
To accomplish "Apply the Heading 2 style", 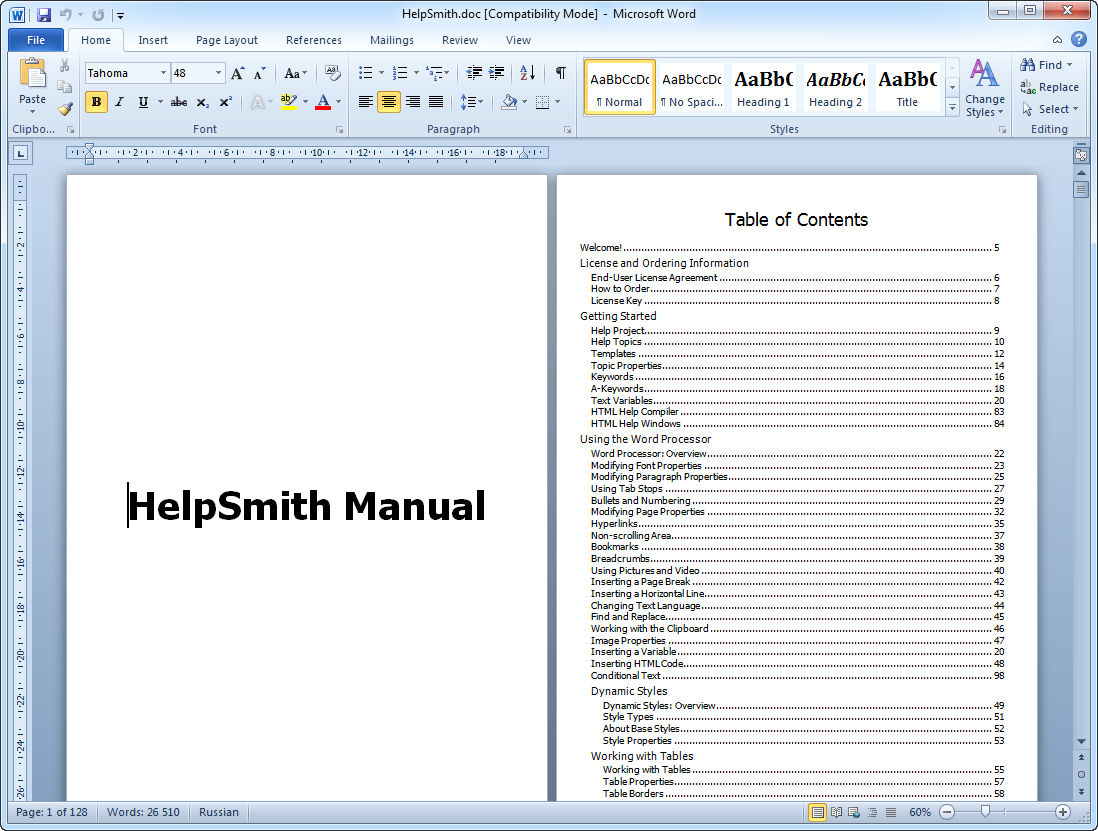I will [835, 88].
